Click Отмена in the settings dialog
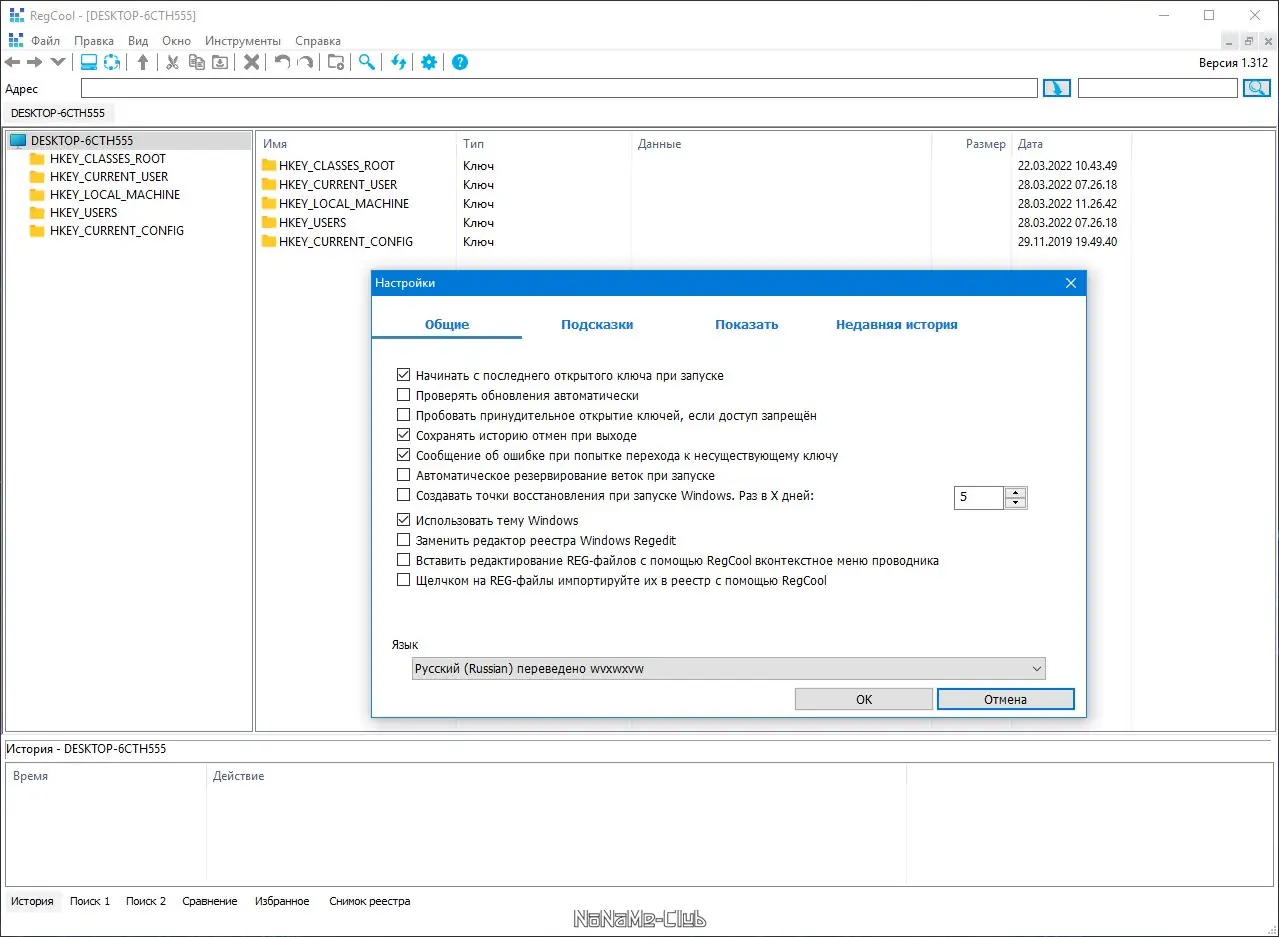The width and height of the screenshot is (1279, 937). click(x=1005, y=699)
